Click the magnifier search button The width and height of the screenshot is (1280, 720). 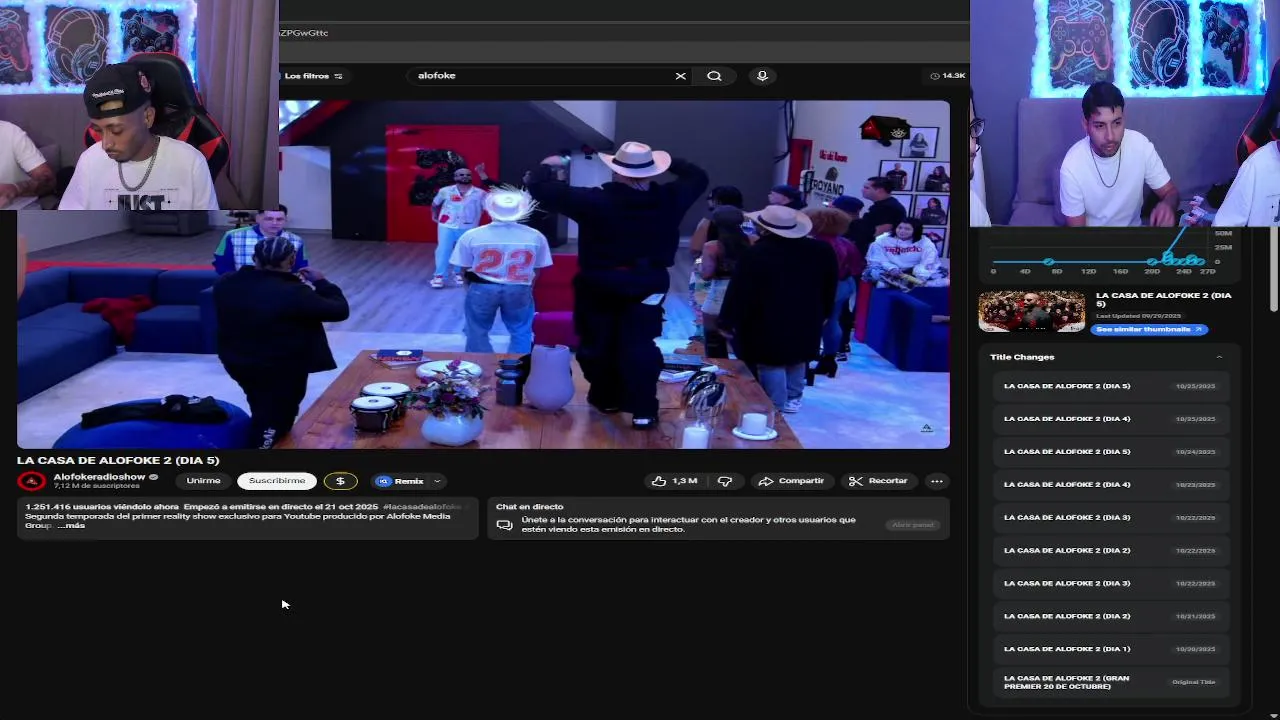pyautogui.click(x=714, y=76)
